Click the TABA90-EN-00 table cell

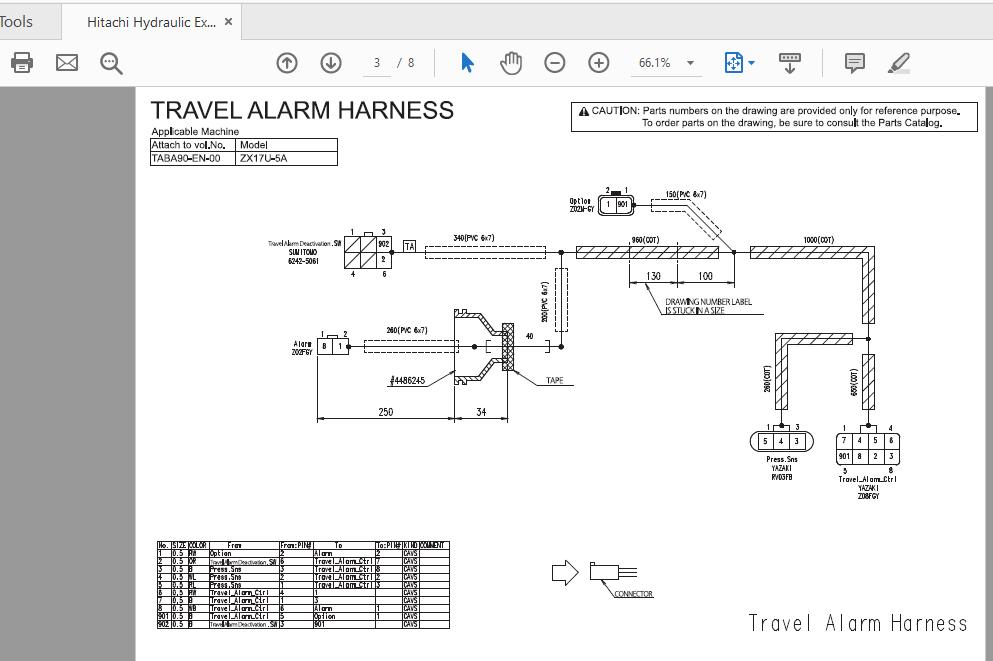click(x=193, y=158)
